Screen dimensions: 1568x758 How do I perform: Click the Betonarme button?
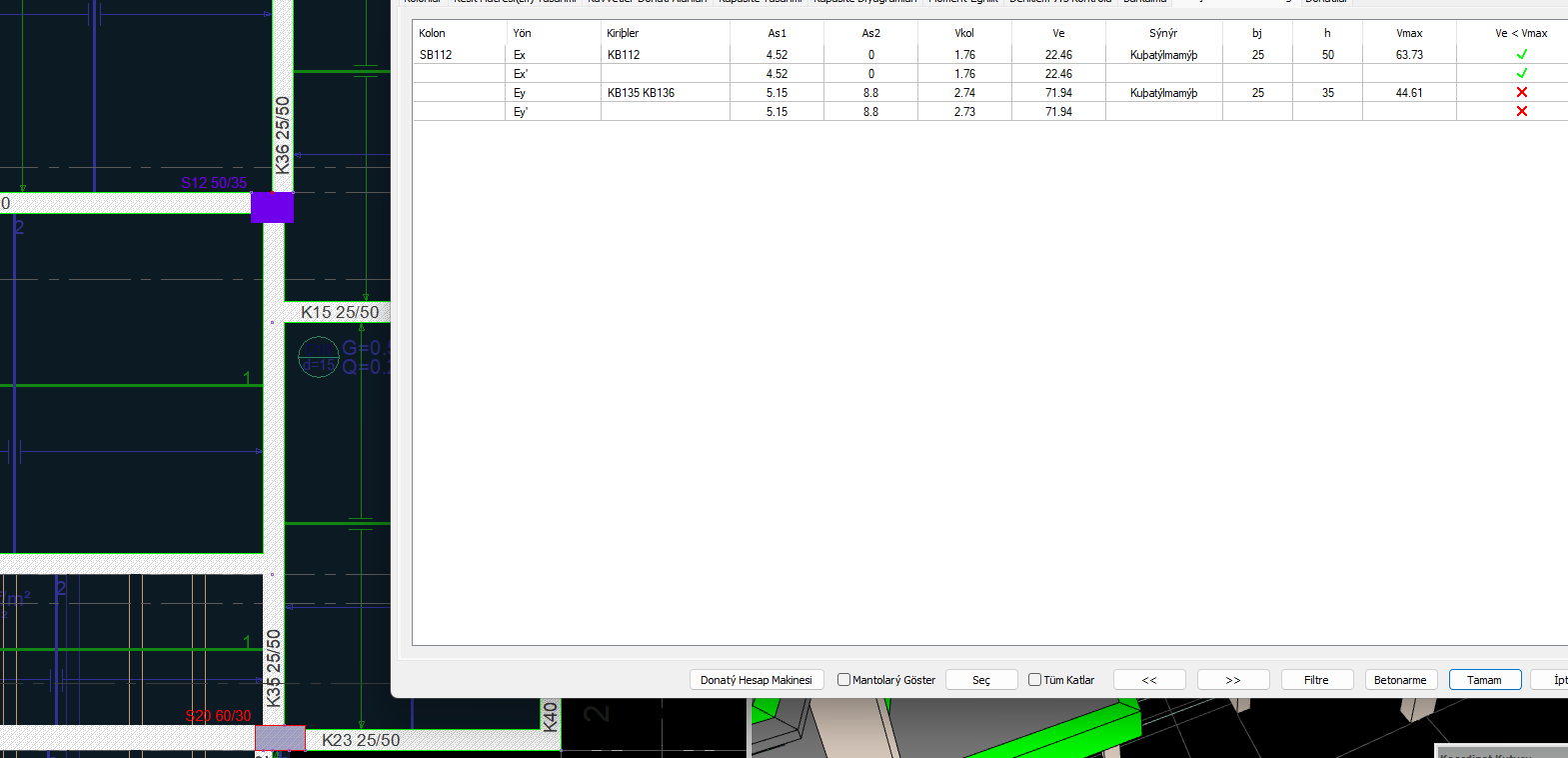point(1401,680)
